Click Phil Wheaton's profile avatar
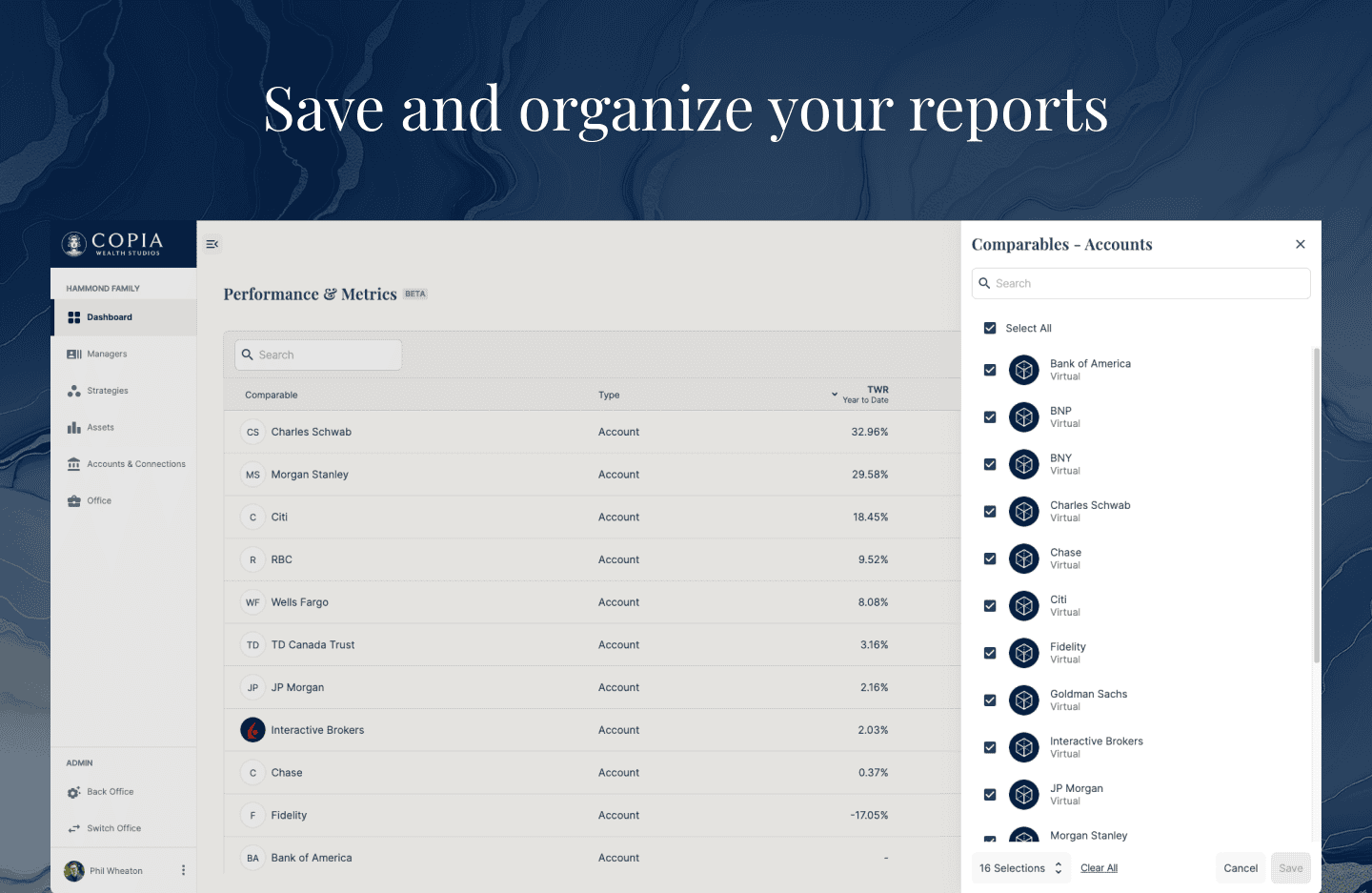 click(74, 870)
